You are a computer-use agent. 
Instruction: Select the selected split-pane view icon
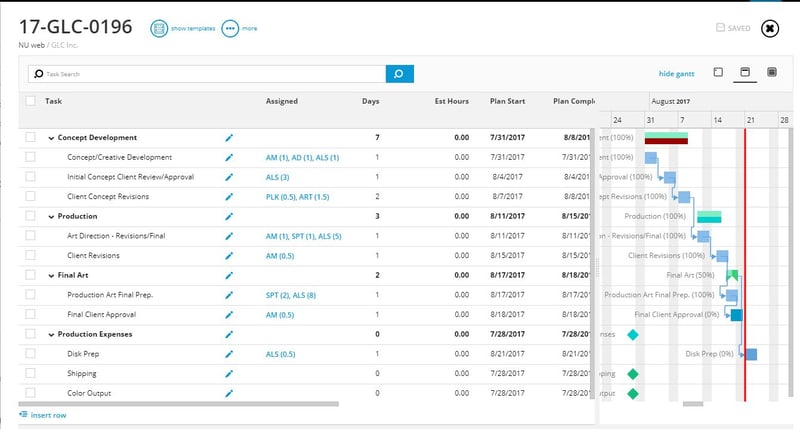[745, 72]
